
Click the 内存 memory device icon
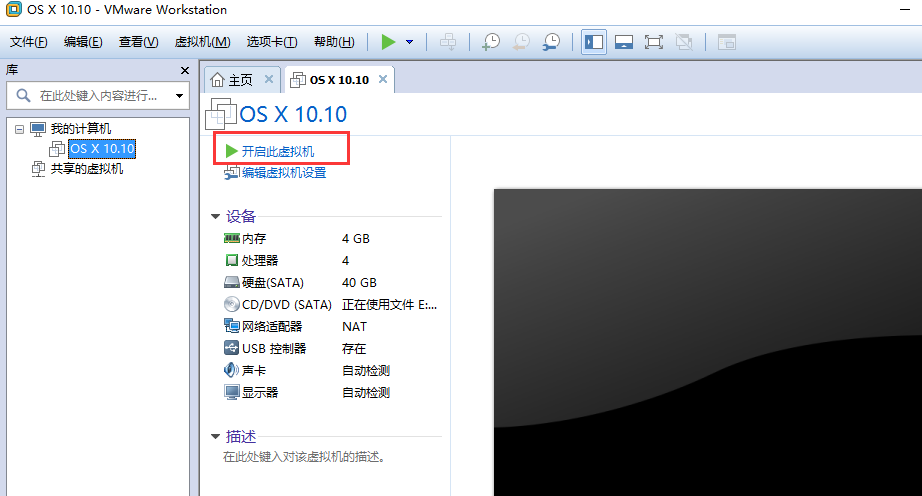(232, 239)
